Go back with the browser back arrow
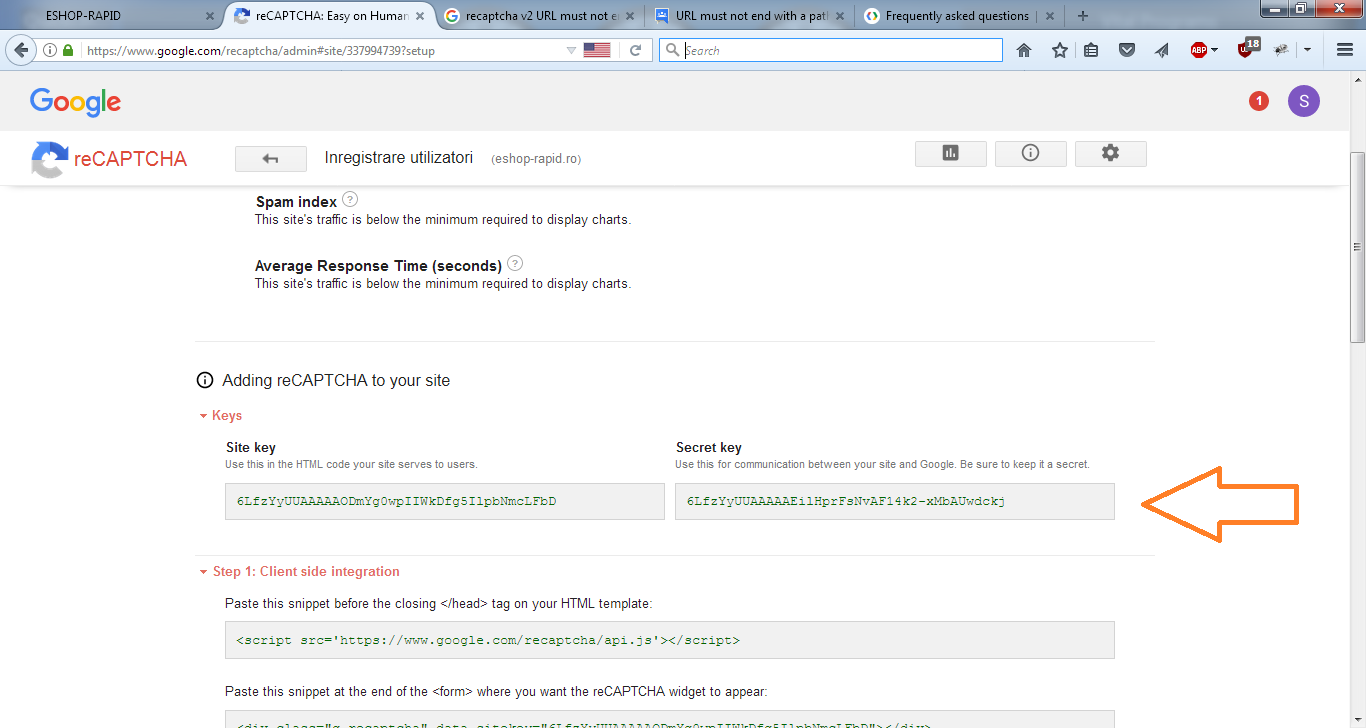1366x728 pixels. pyautogui.click(x=21, y=50)
